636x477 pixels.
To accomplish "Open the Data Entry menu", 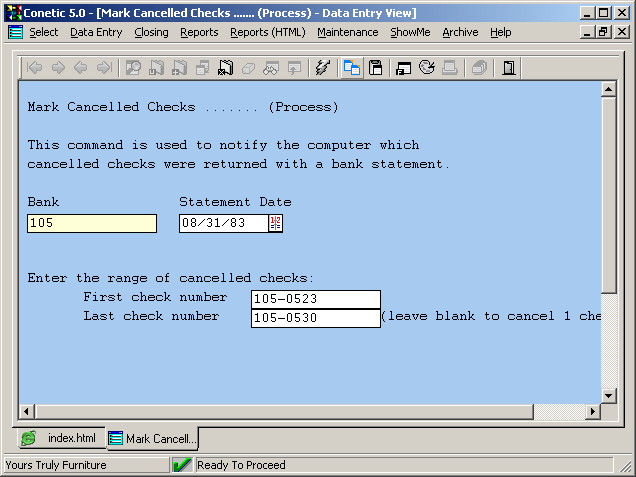I will pos(96,32).
